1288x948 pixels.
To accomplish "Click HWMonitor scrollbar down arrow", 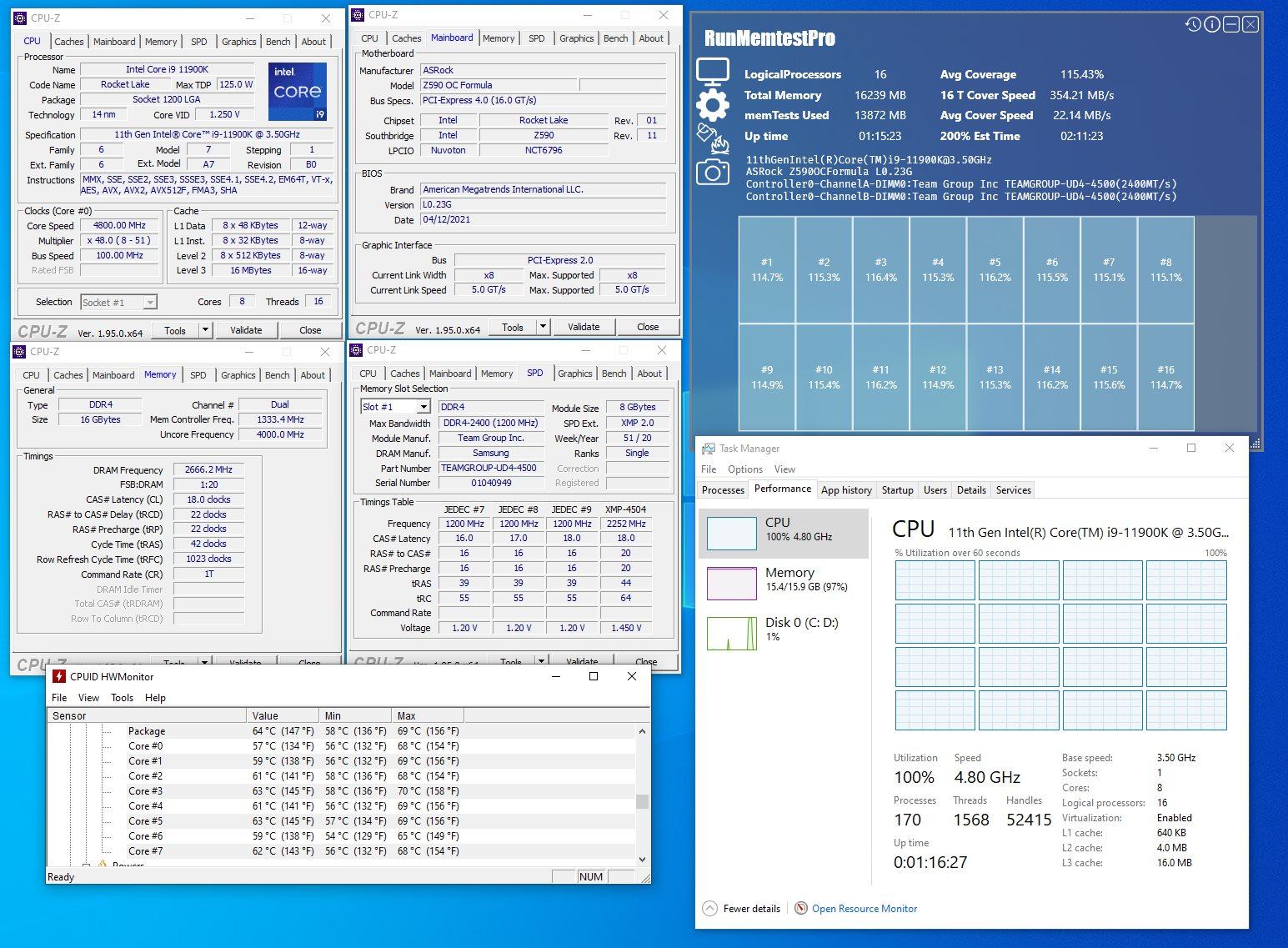I will (x=642, y=859).
